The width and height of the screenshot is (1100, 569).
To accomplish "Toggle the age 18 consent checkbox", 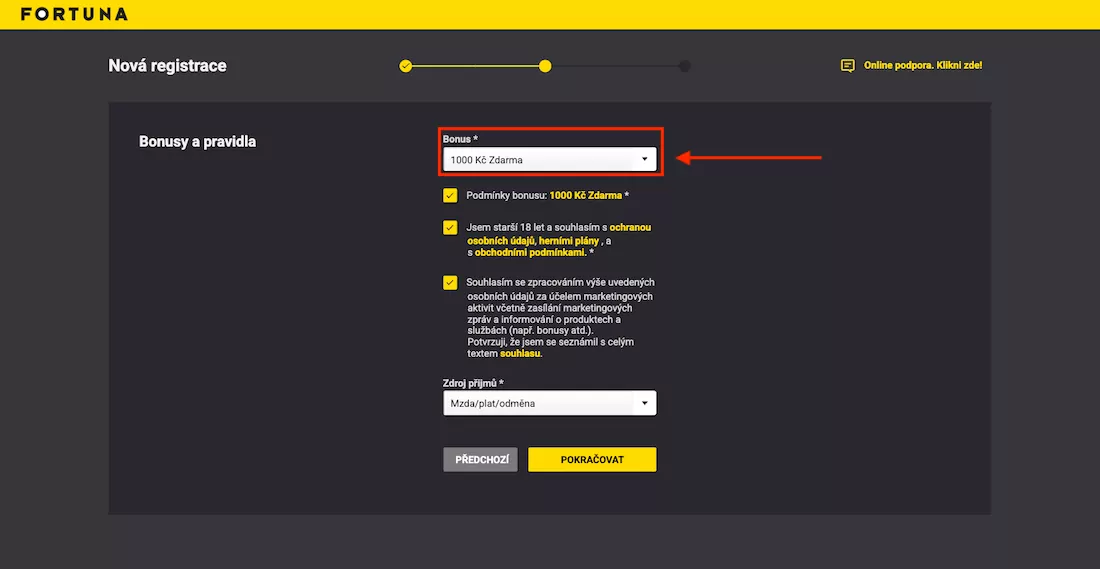I will 450,227.
